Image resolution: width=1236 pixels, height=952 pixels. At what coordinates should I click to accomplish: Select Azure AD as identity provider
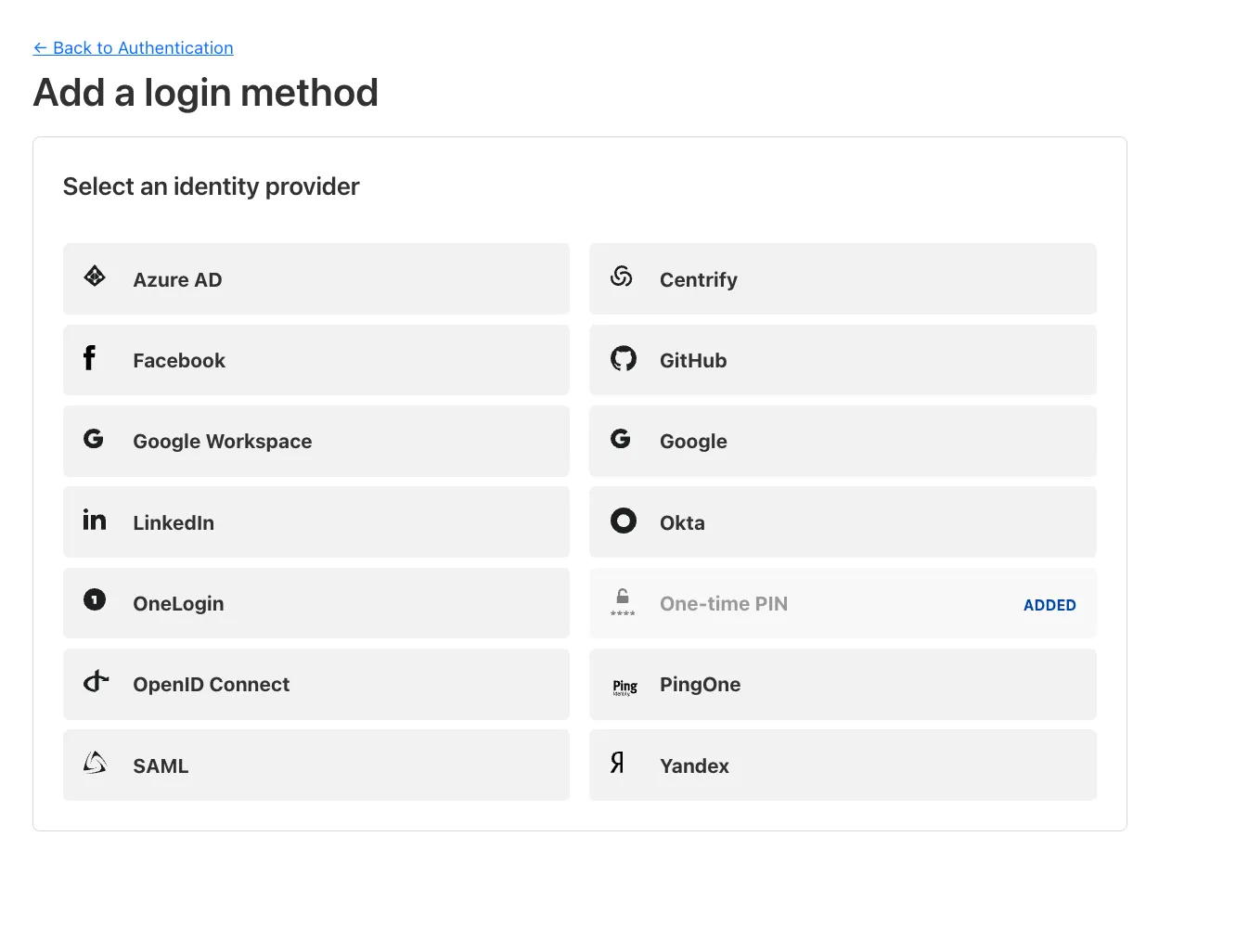pos(316,279)
